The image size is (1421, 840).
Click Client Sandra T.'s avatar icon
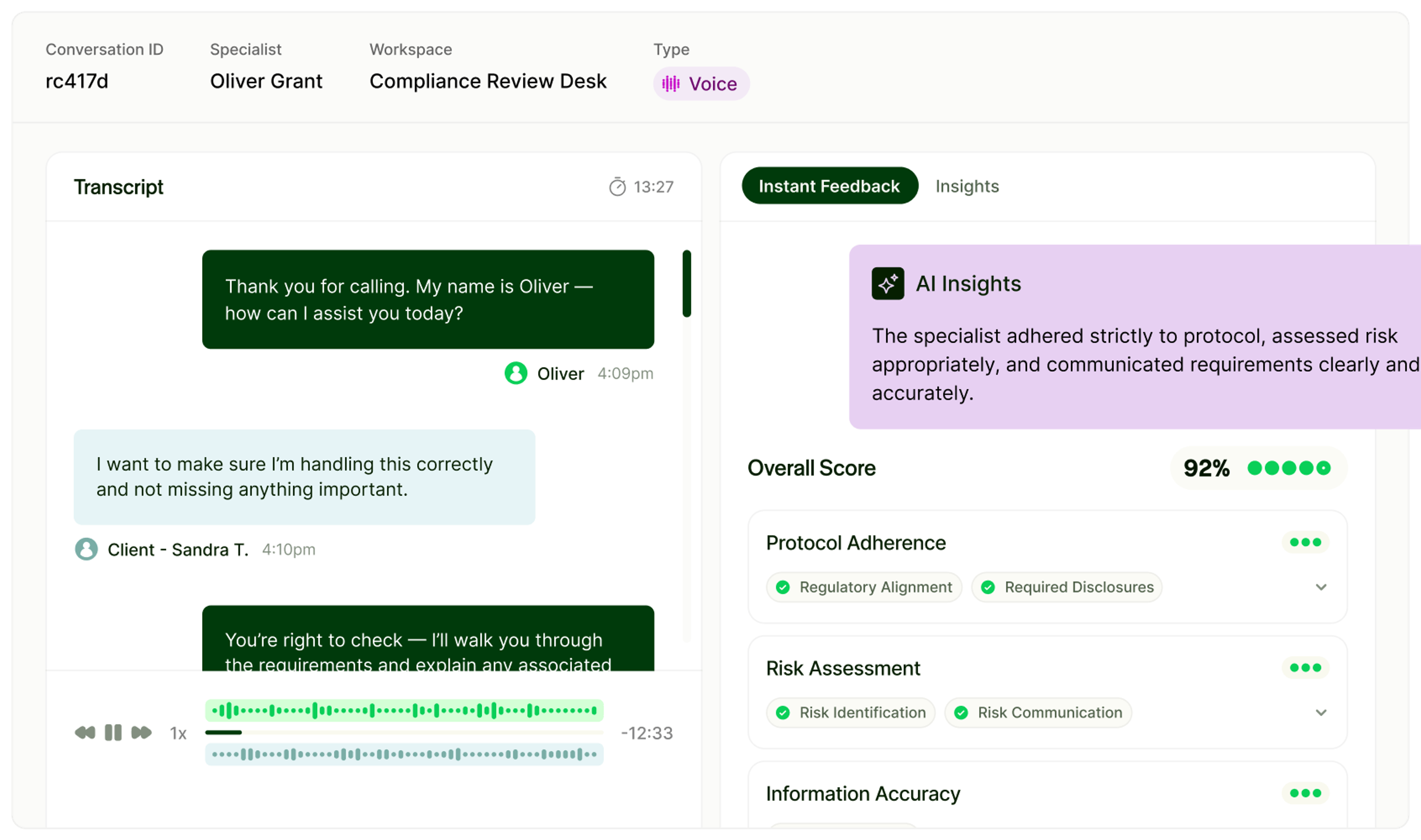point(86,549)
